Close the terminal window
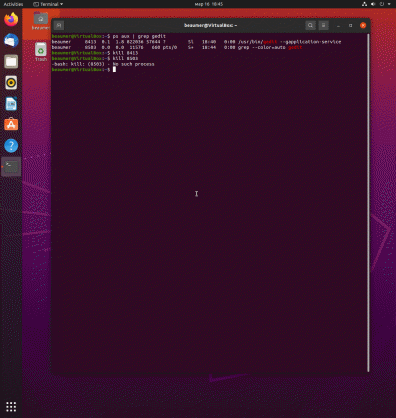Viewport: 396px width, 418px height. (363, 25)
